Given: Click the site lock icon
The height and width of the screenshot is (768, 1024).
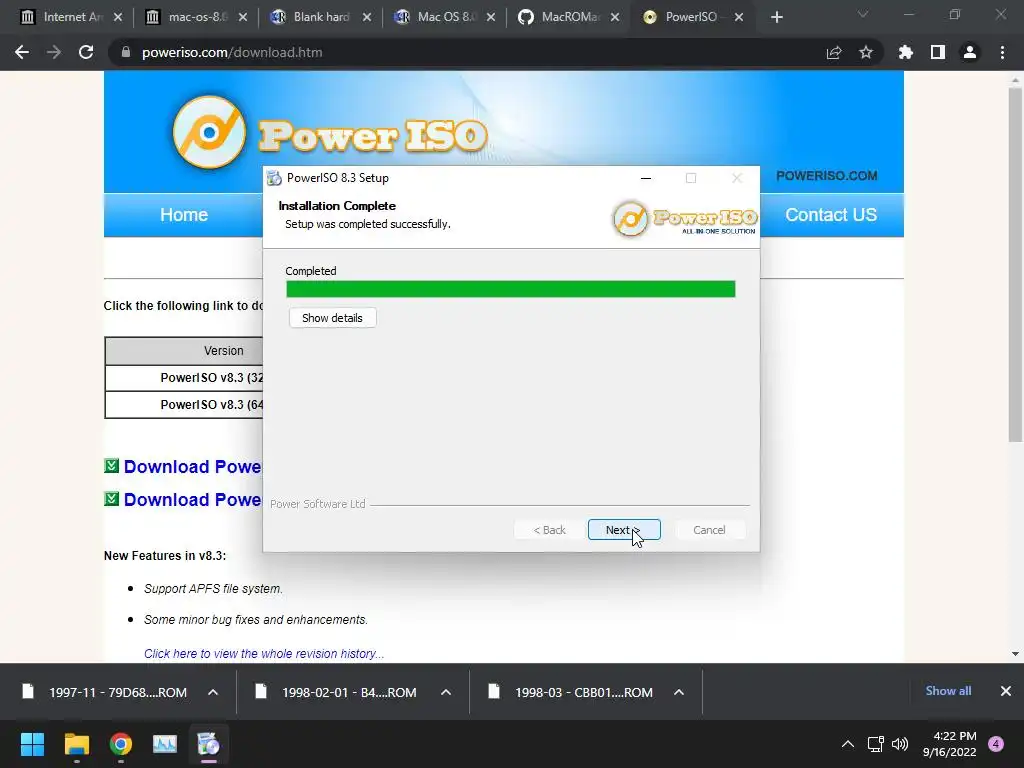Looking at the screenshot, I should (126, 52).
